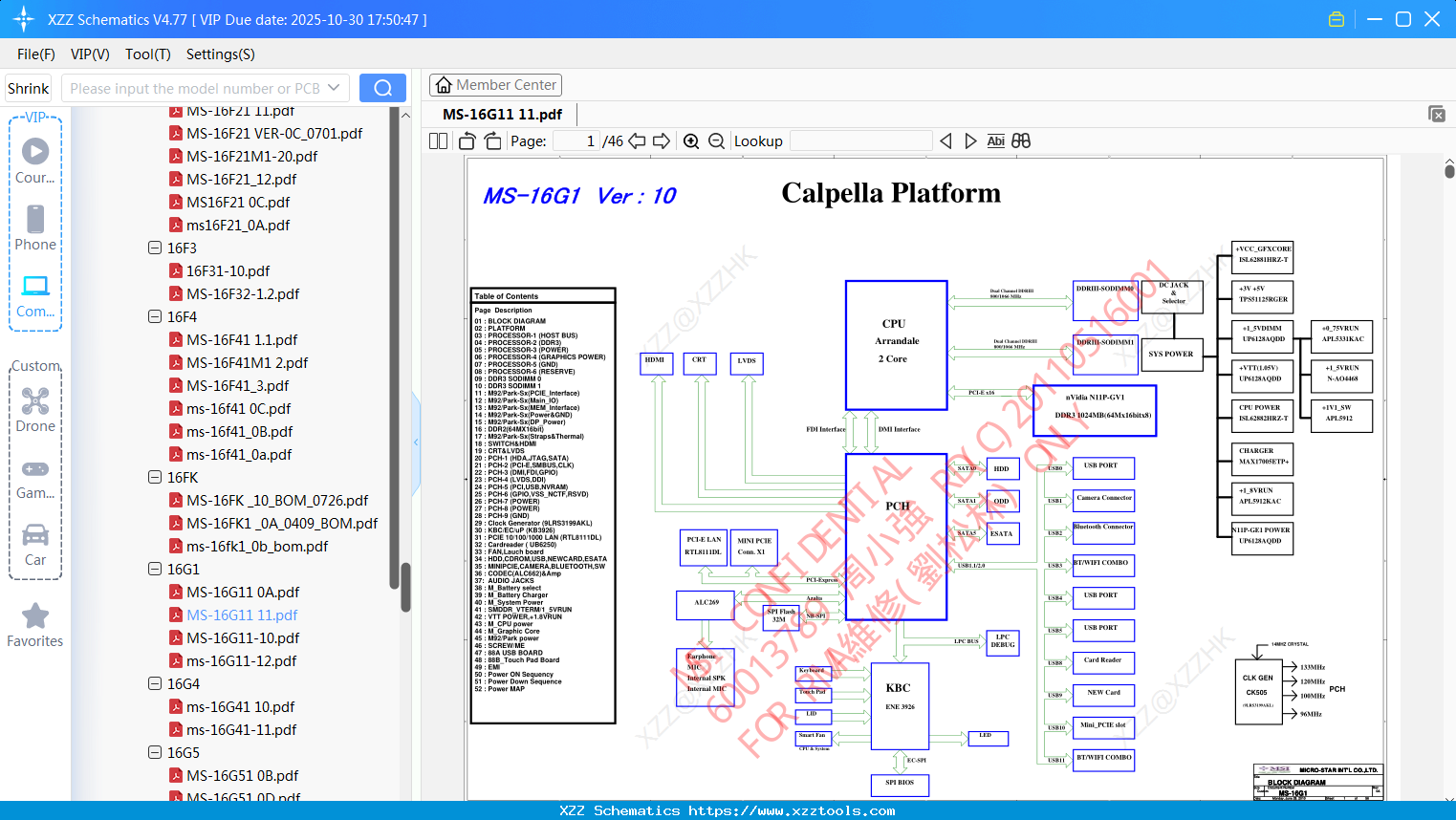Image resolution: width=1456 pixels, height=820 pixels.
Task: Find previous lookup result
Action: (945, 141)
